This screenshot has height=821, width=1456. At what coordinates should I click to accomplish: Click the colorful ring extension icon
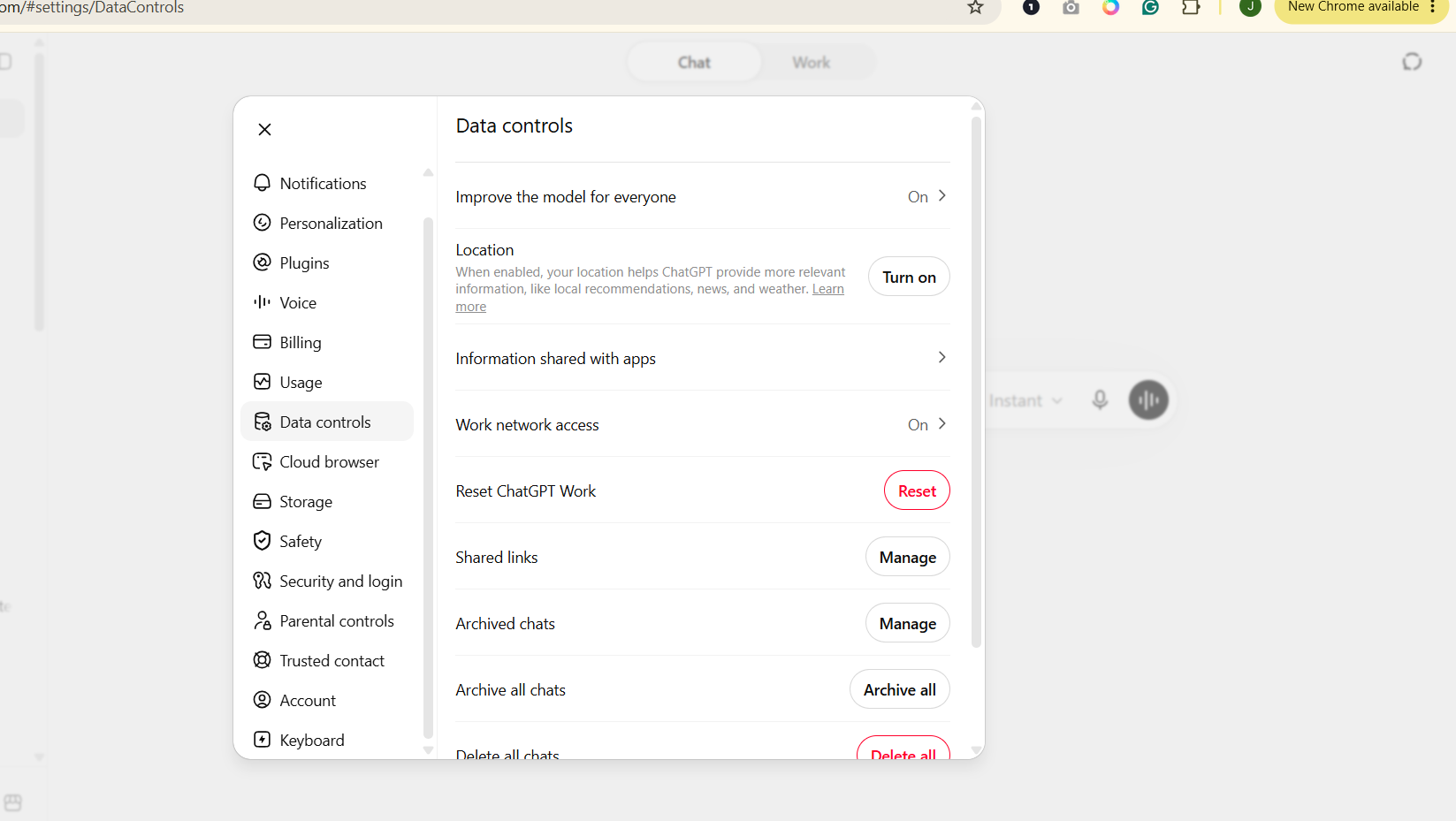click(1110, 7)
